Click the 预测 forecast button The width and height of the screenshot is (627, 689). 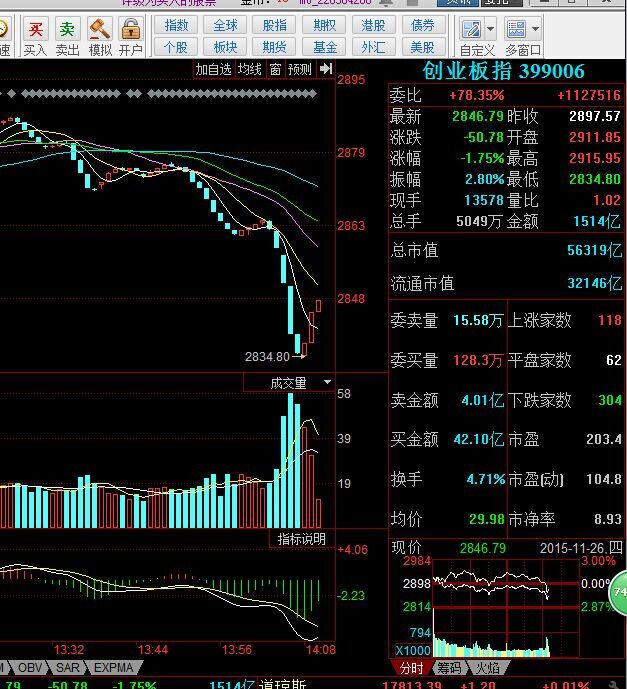coord(300,69)
